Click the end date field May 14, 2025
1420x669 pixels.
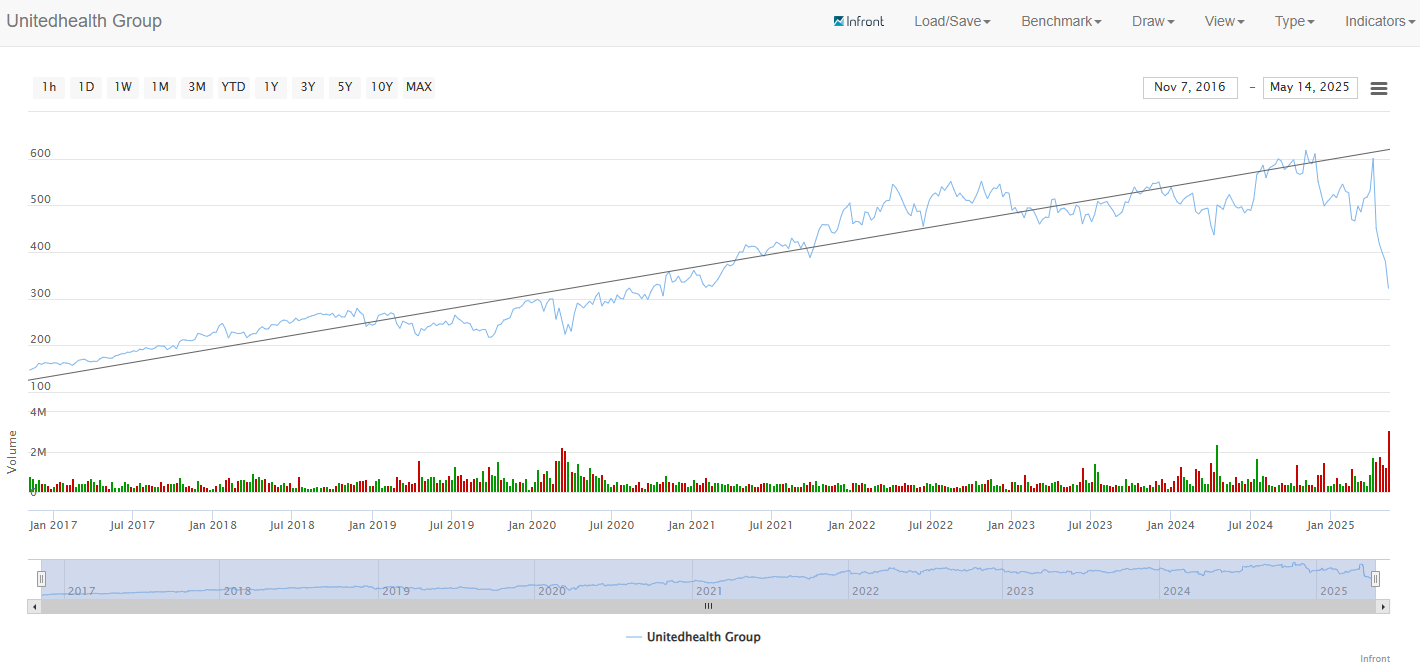1310,87
